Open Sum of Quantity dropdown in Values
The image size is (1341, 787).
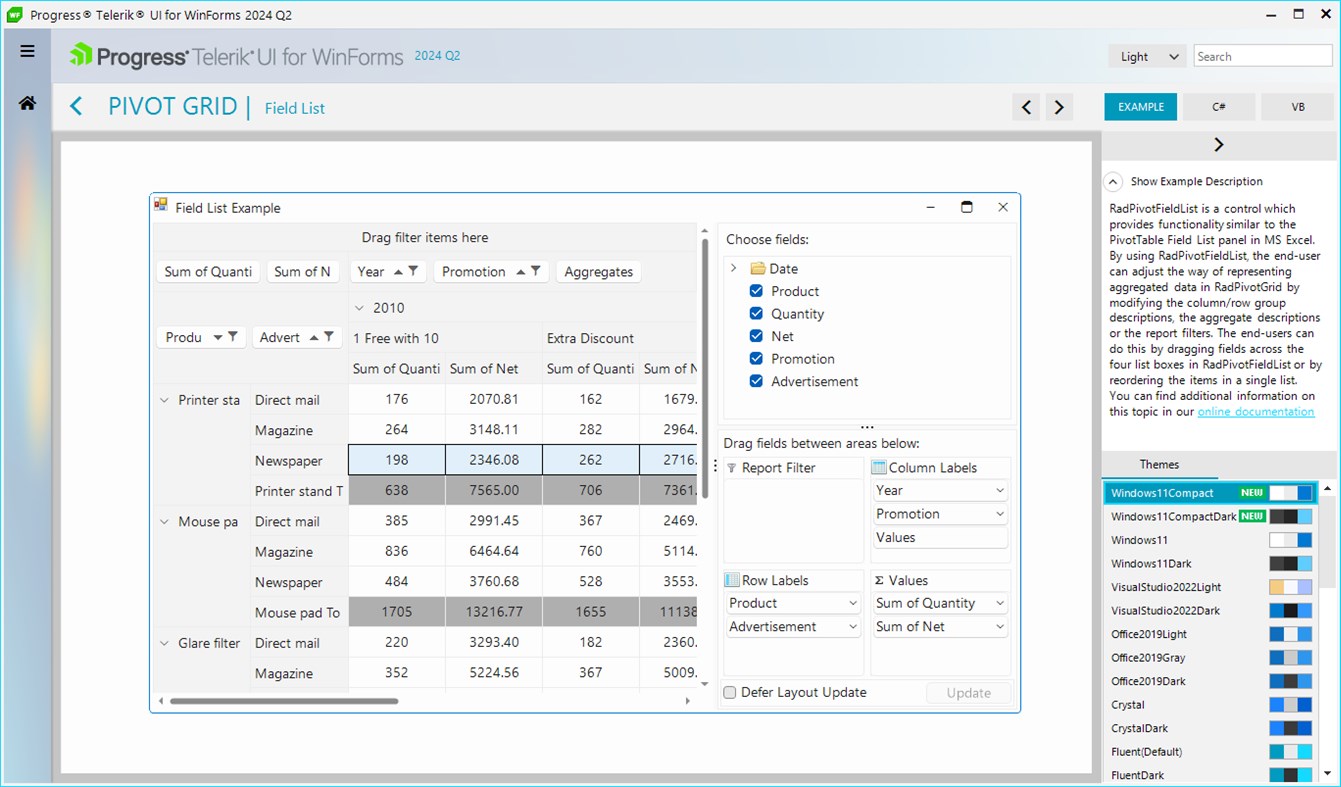pyautogui.click(x=999, y=603)
